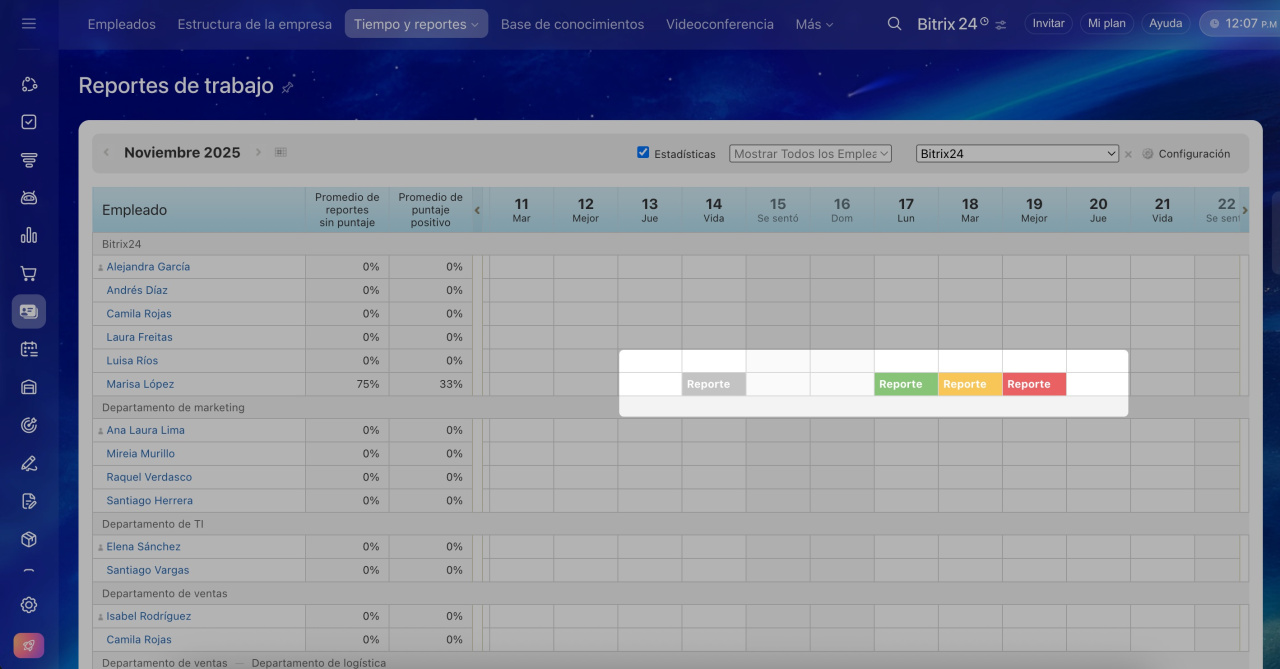Open the settings gear in the sidebar
This screenshot has width=1280, height=669.
click(x=29, y=605)
